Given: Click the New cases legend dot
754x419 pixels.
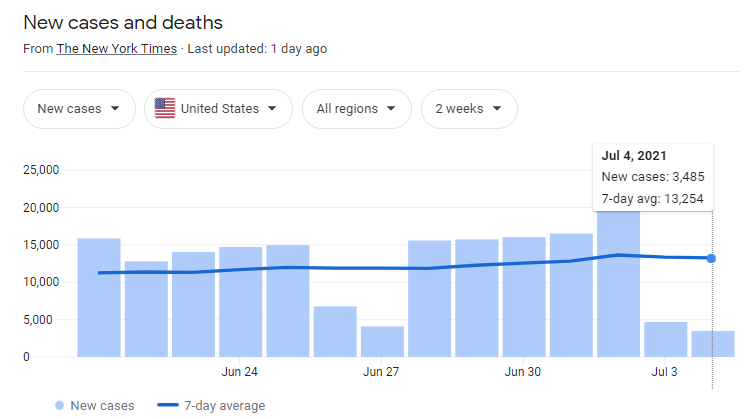Looking at the screenshot, I should tap(59, 406).
